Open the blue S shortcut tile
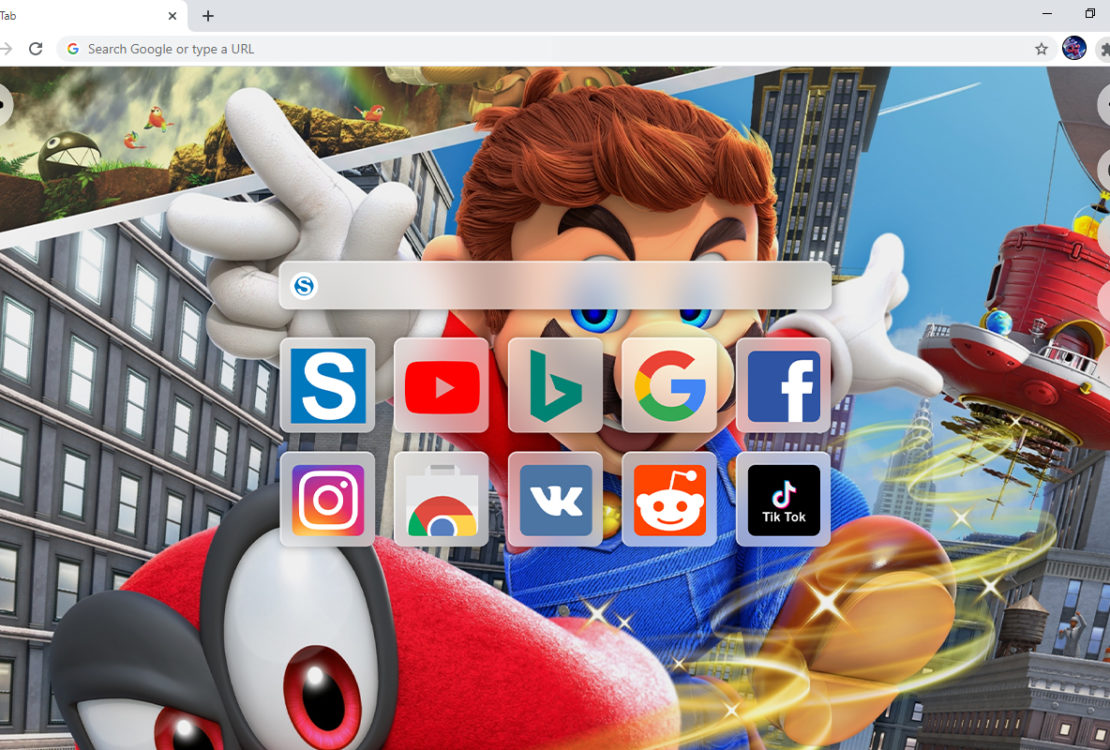 click(x=327, y=385)
